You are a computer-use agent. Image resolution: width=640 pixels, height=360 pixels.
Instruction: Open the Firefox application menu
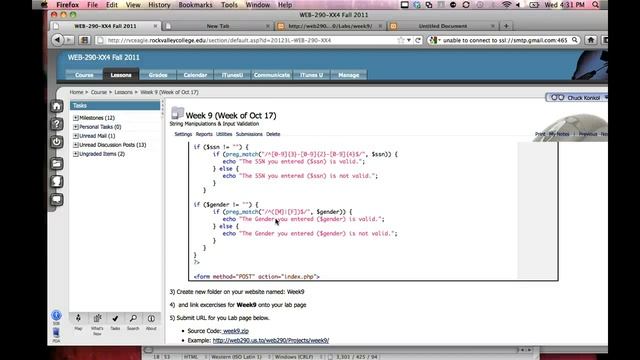coord(67,5)
